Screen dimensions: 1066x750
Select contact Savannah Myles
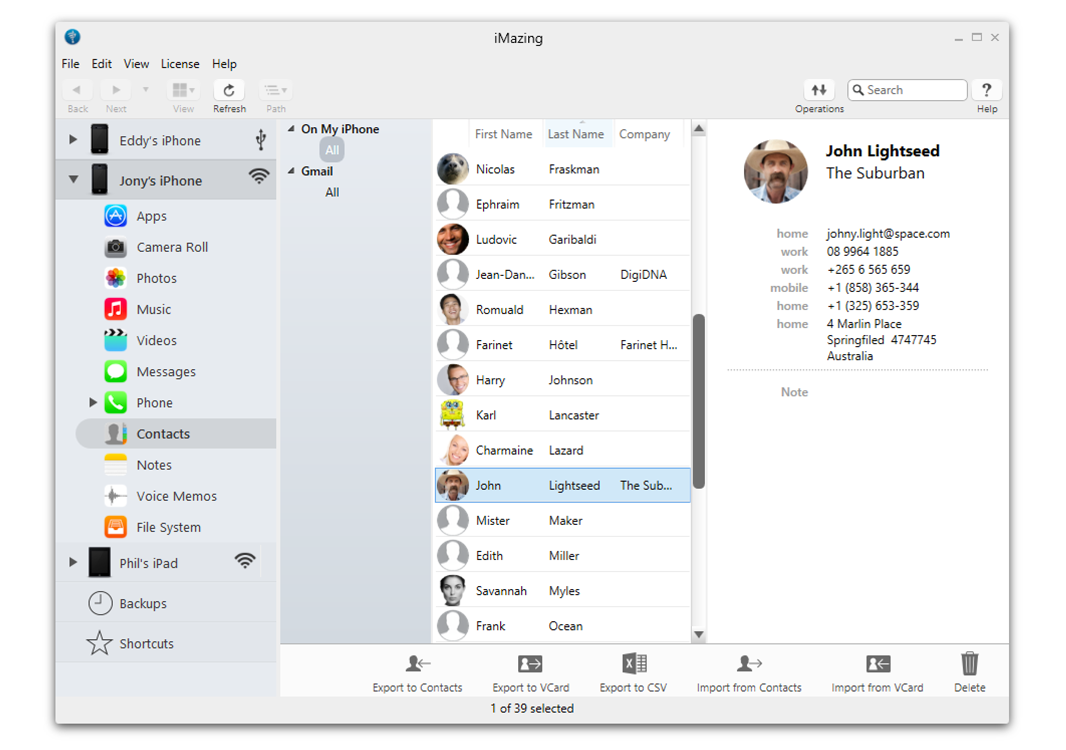(x=562, y=591)
